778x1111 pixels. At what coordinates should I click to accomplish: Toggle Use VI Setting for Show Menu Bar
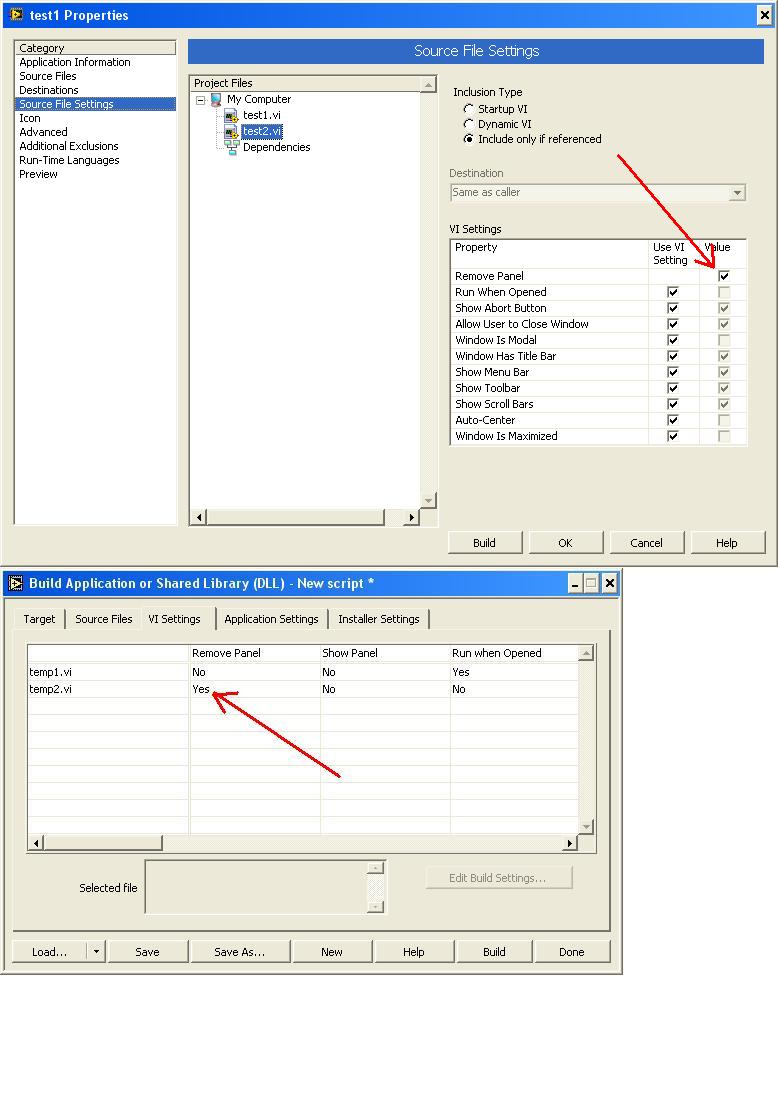pyautogui.click(x=672, y=372)
